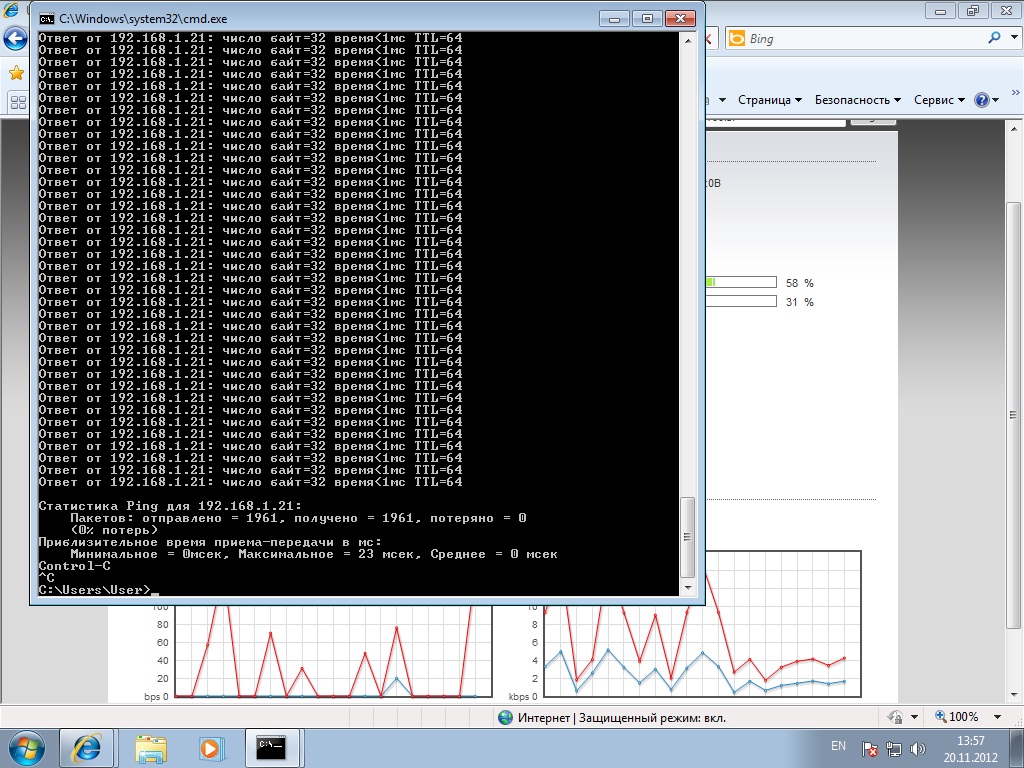Click the clock showing 13:57
The height and width of the screenshot is (768, 1024).
(x=970, y=747)
